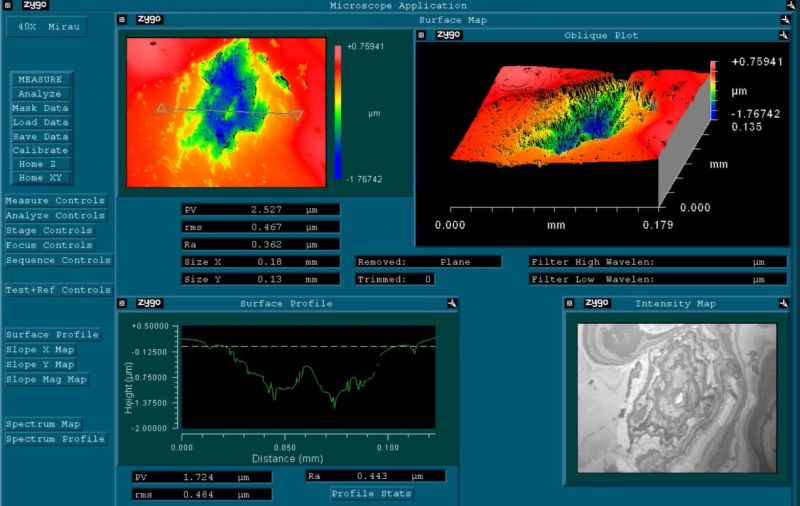Open the Spectrum Profile view
Screen dimensions: 800x506
pyautogui.click(x=55, y=439)
